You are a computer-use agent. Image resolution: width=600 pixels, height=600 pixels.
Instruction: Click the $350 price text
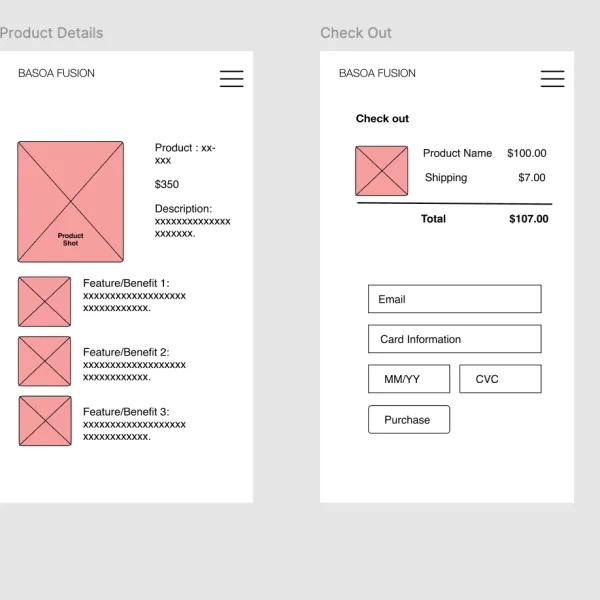(166, 184)
